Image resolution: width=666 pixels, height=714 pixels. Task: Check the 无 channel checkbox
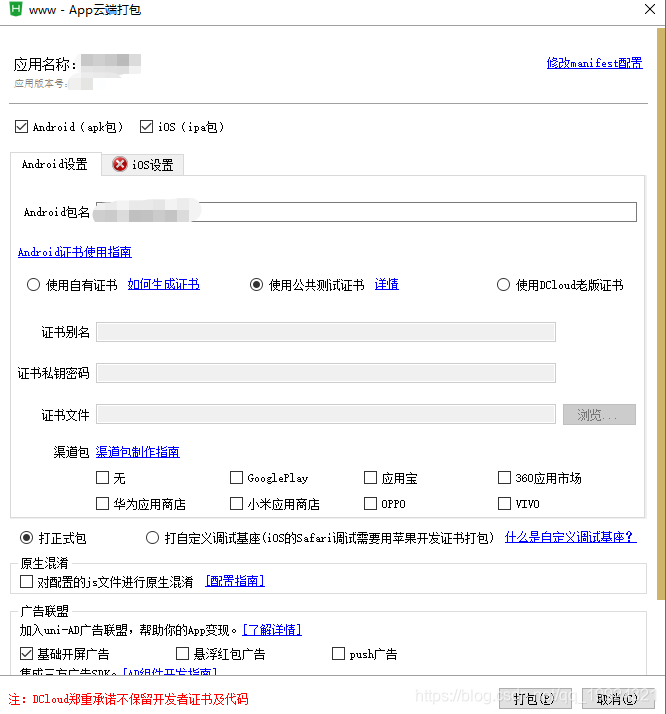(x=102, y=478)
